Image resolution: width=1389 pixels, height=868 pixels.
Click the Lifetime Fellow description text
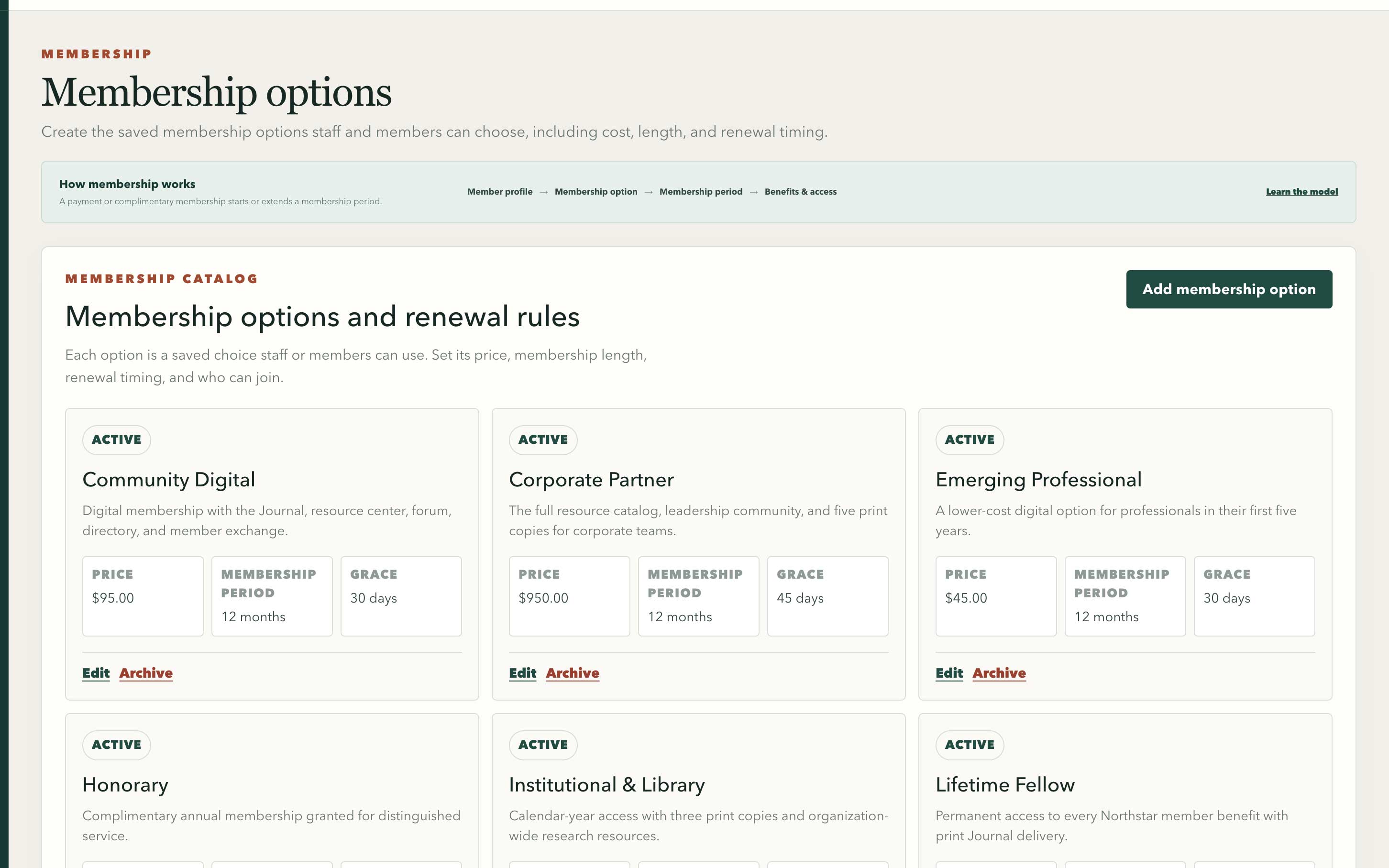(x=1112, y=825)
